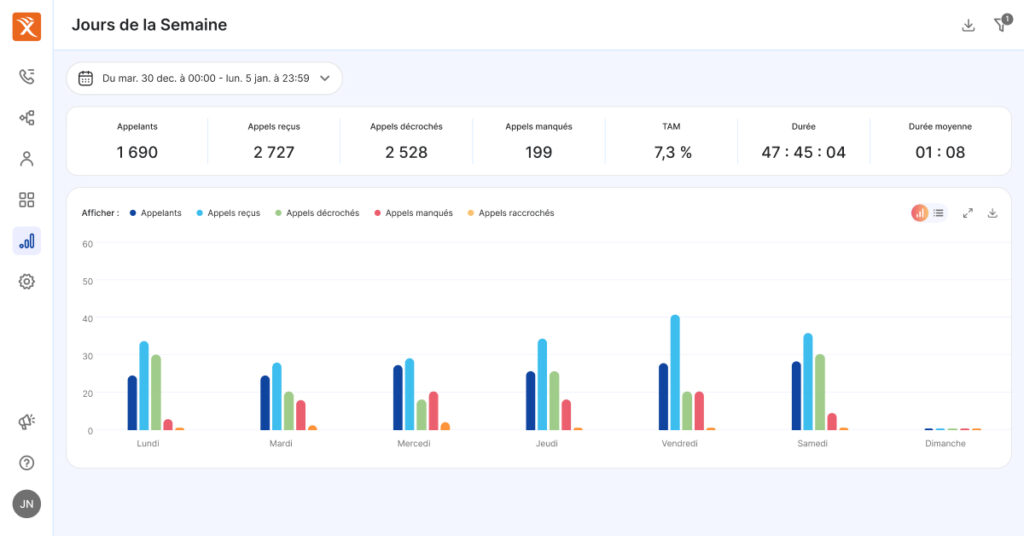Open the call routing flow icon
The height and width of the screenshot is (536, 1024).
click(x=26, y=118)
